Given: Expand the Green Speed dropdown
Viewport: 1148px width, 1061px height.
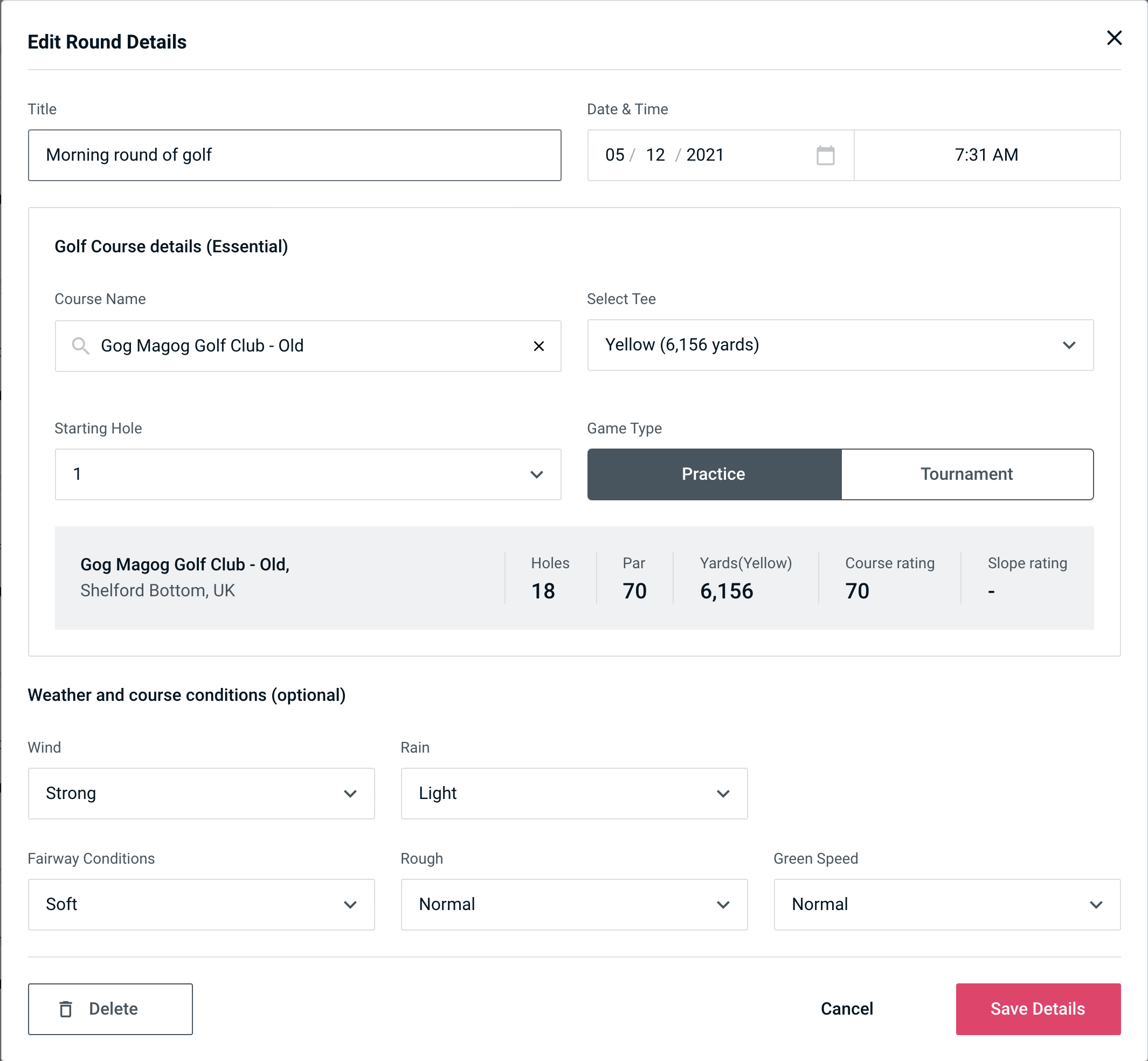Looking at the screenshot, I should tap(945, 904).
